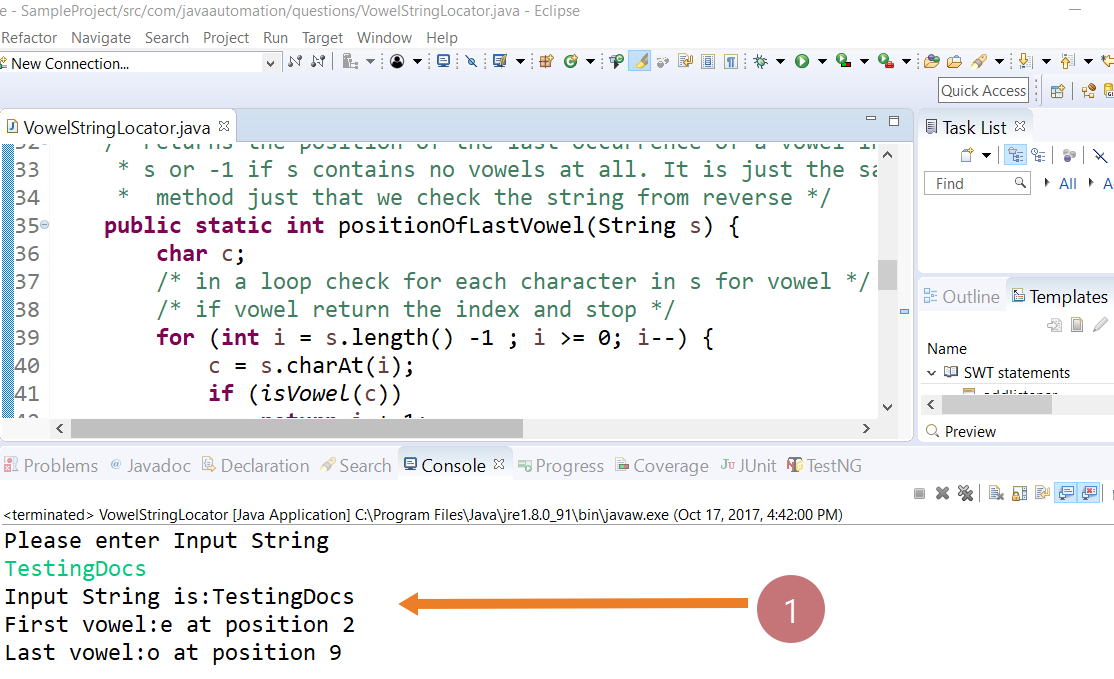Select the All filter in Task List
Viewport: 1114px width, 679px height.
pos(1070,183)
